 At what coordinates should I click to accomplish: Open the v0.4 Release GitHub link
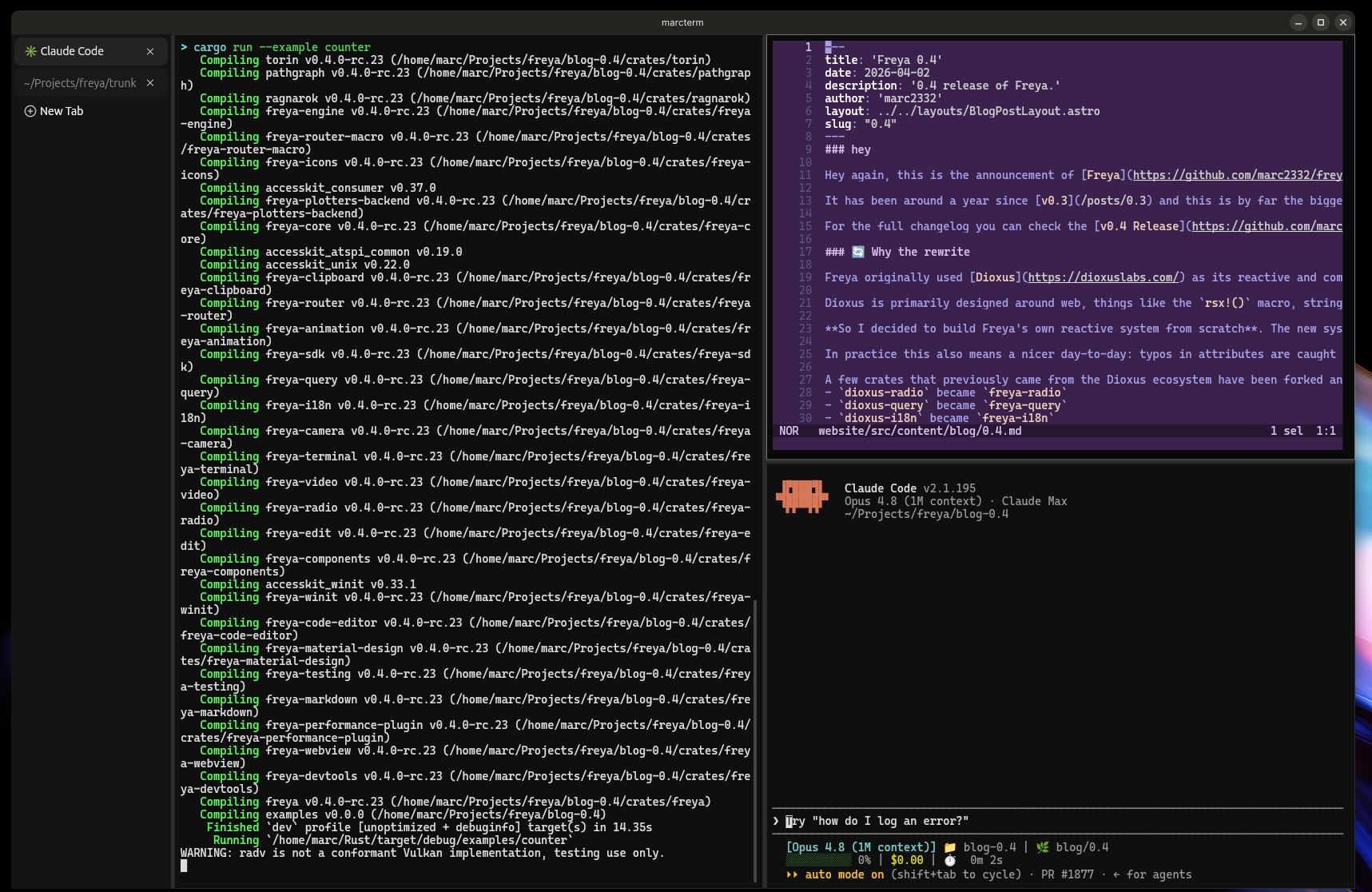tap(1267, 226)
